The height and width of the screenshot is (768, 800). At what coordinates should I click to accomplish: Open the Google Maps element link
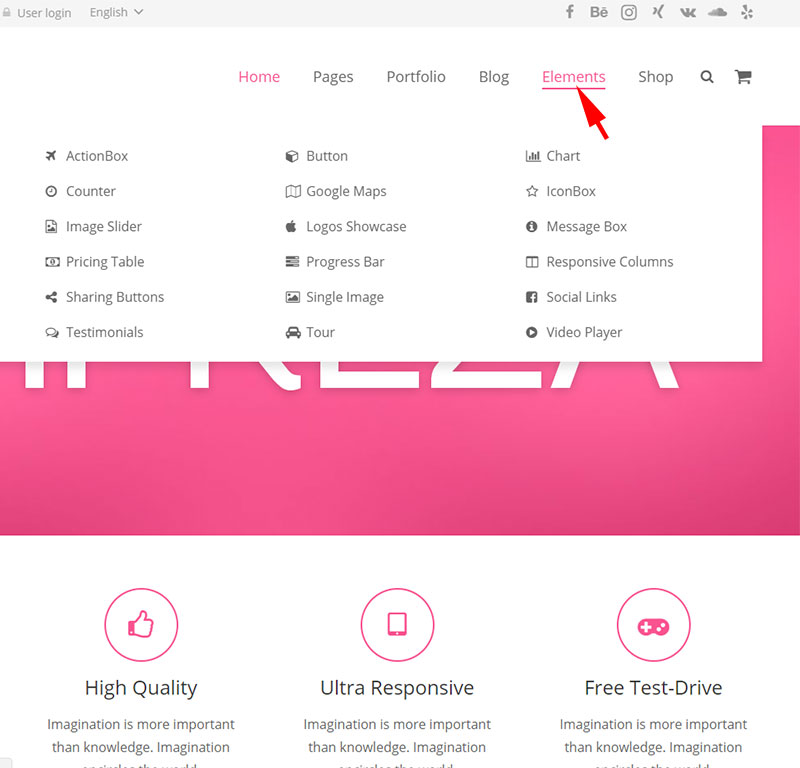point(345,191)
